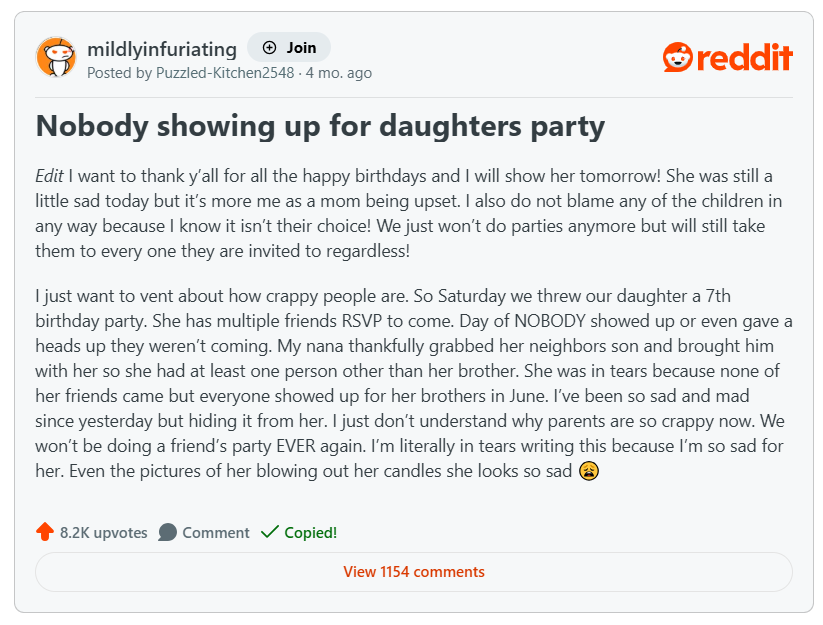Select the Comment label
823x625 pixels.
pyautogui.click(x=216, y=533)
